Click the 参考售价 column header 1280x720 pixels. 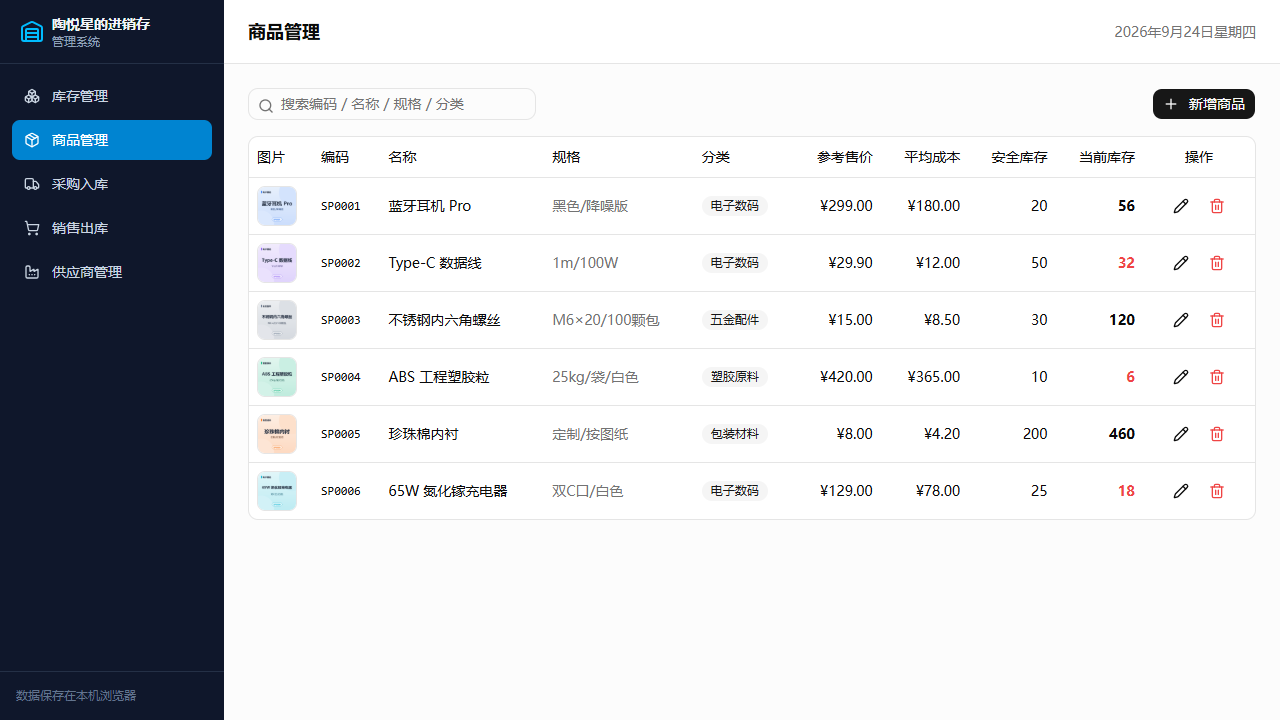pyautogui.click(x=845, y=157)
